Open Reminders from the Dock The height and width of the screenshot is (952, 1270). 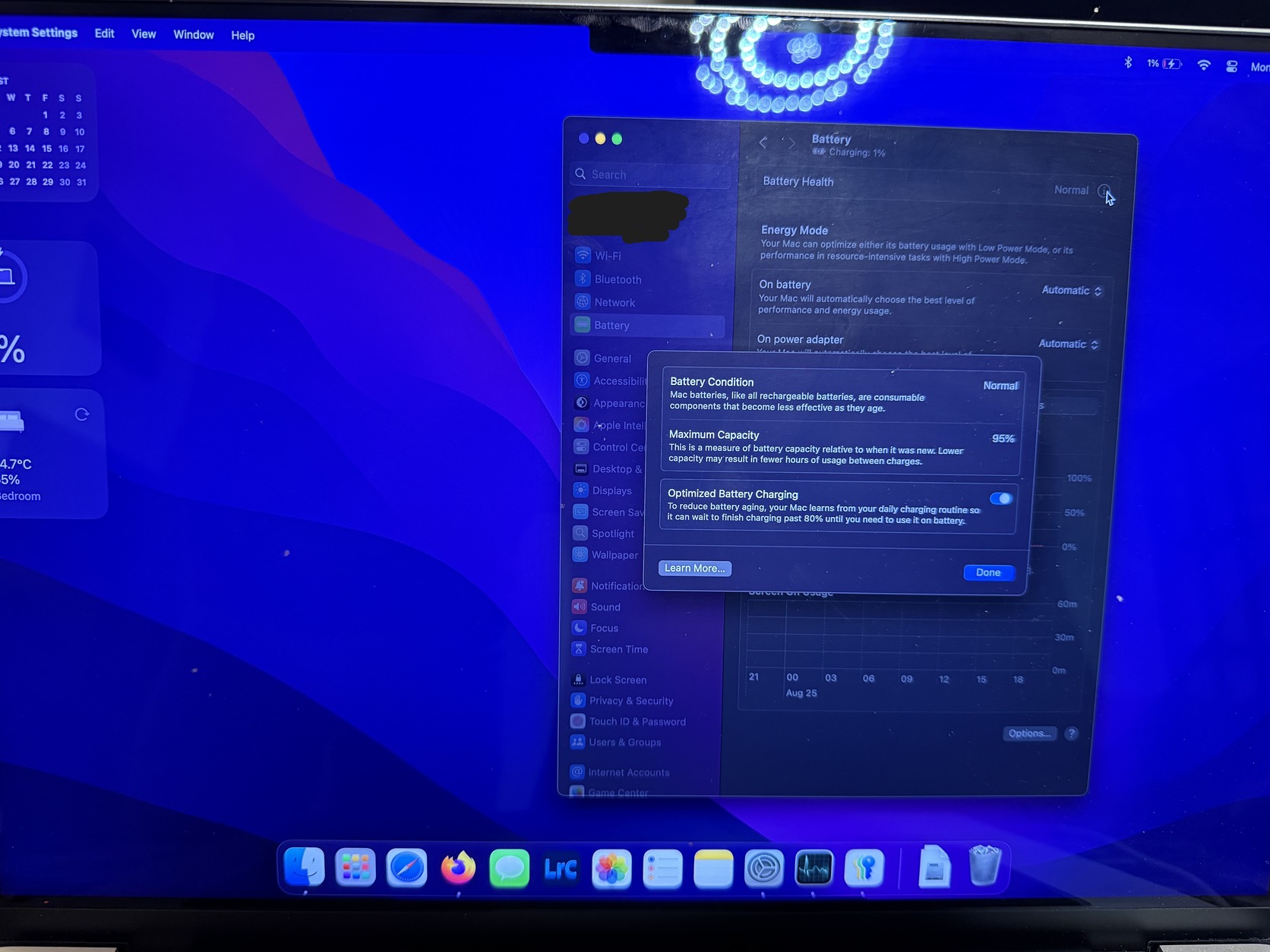pyautogui.click(x=662, y=869)
